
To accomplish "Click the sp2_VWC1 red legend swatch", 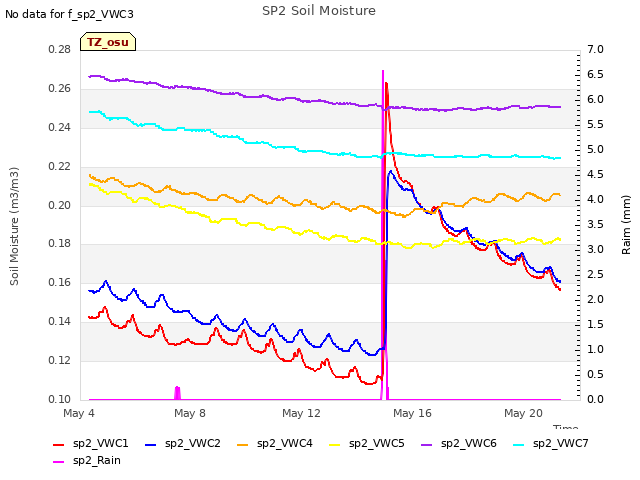I will (59, 445).
